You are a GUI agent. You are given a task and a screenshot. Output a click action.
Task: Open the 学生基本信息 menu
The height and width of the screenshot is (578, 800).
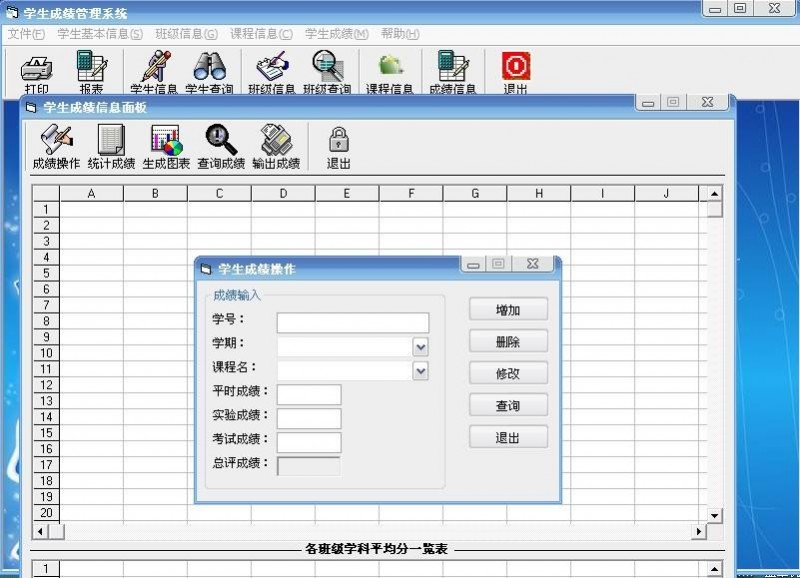tap(99, 34)
